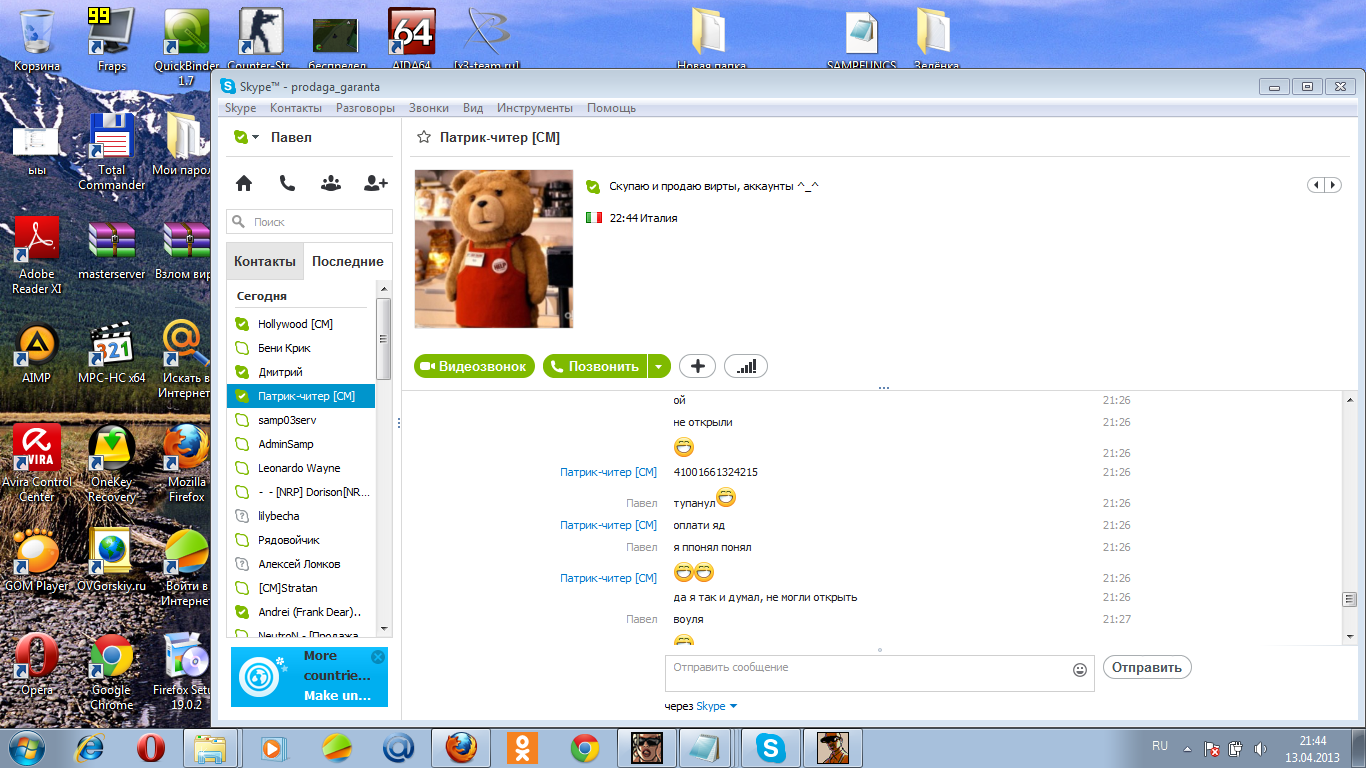Image resolution: width=1366 pixels, height=768 pixels.
Task: Launch Google Chrome desktop shortcut
Action: pyautogui.click(x=112, y=672)
